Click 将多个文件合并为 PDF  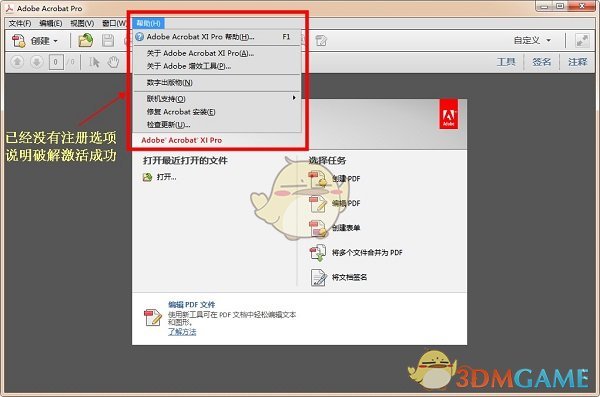click(x=367, y=253)
